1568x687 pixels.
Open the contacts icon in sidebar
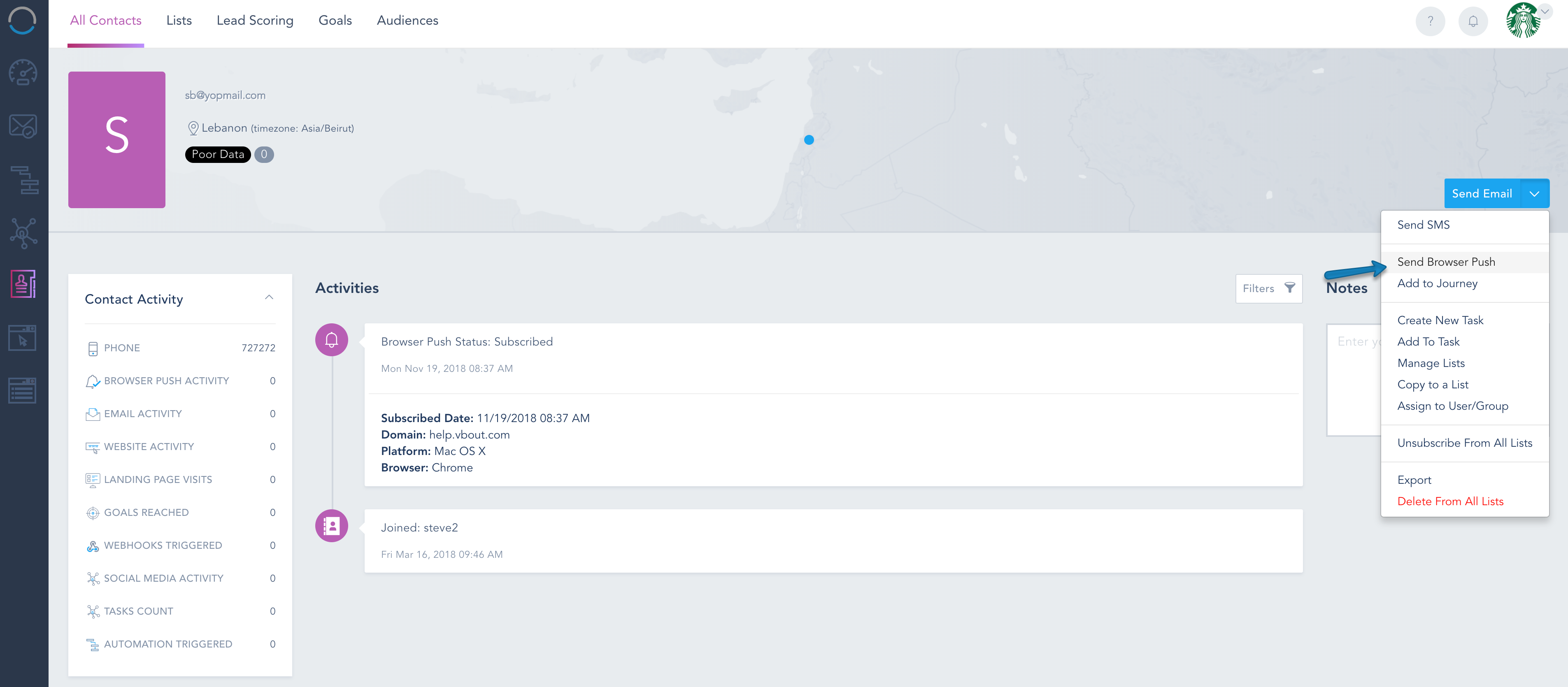23,284
